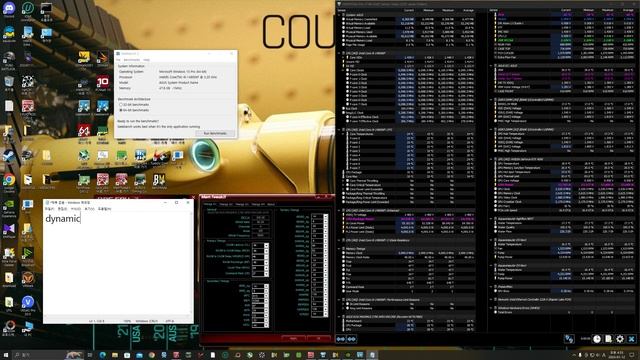Screen dimensions: 640x360
Task: Click the HWiNFO reset clock icon
Action: pyautogui.click(x=597, y=339)
